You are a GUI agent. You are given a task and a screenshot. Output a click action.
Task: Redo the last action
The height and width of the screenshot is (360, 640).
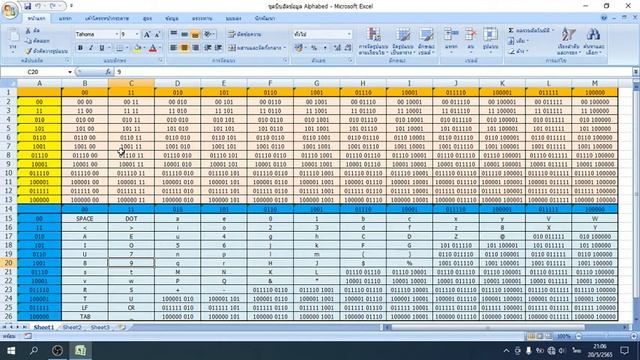(x=53, y=6)
